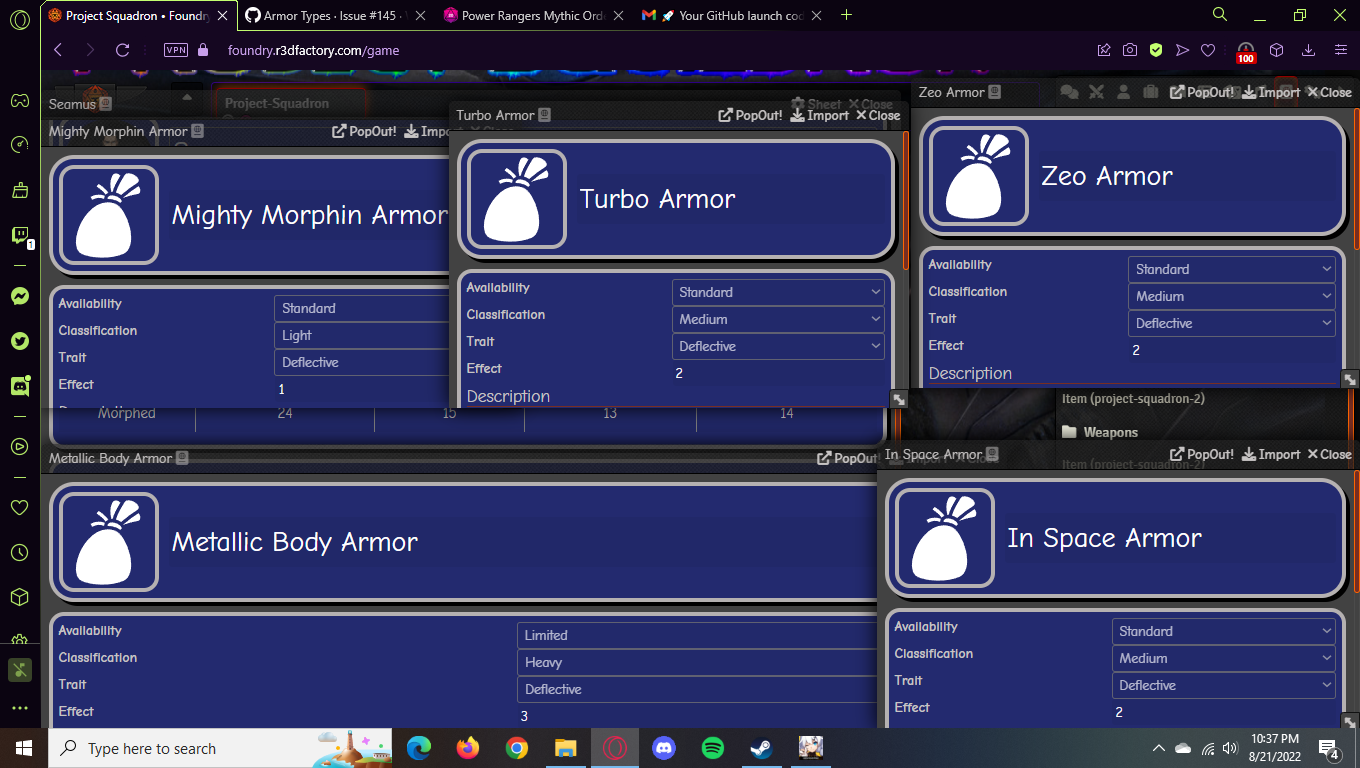Open a new browser tab
Viewport: 1360px width, 768px height.
pyautogui.click(x=847, y=15)
